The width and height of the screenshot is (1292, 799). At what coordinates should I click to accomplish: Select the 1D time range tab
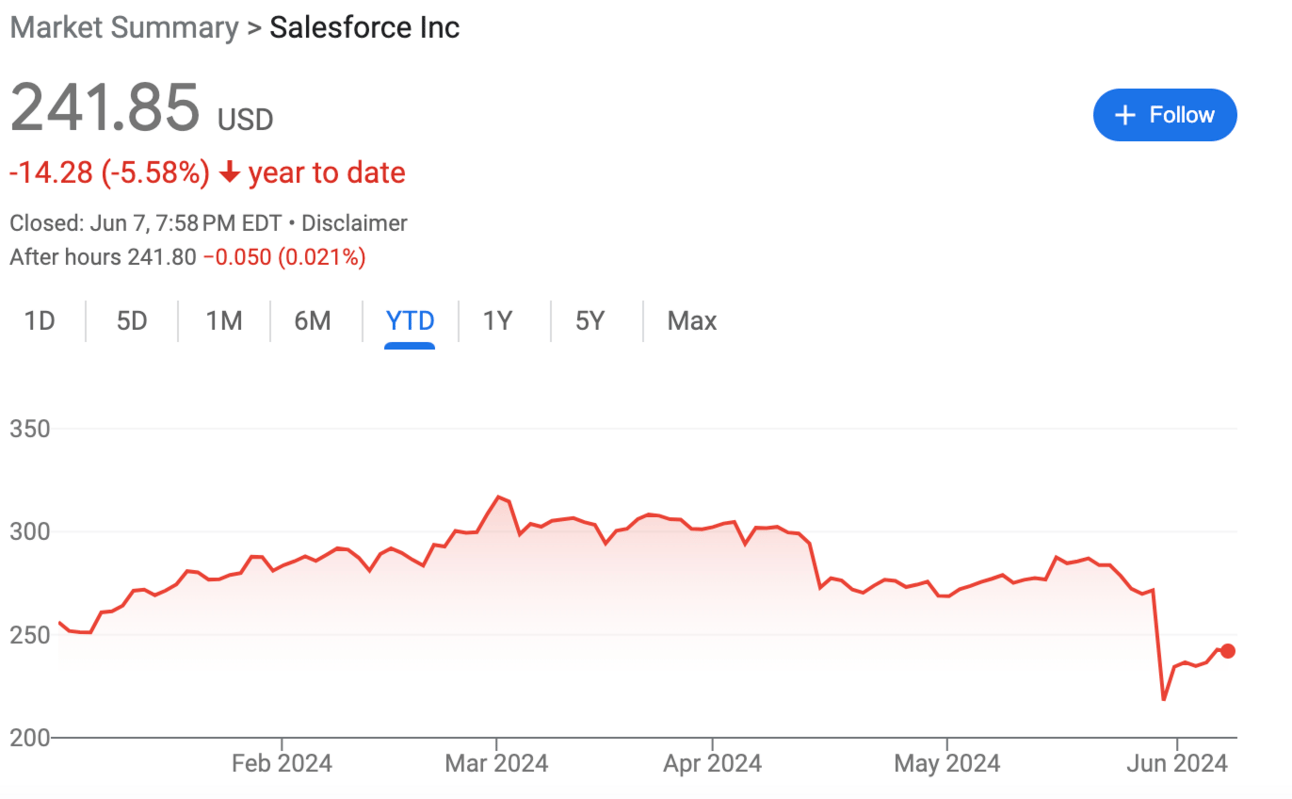tap(40, 321)
